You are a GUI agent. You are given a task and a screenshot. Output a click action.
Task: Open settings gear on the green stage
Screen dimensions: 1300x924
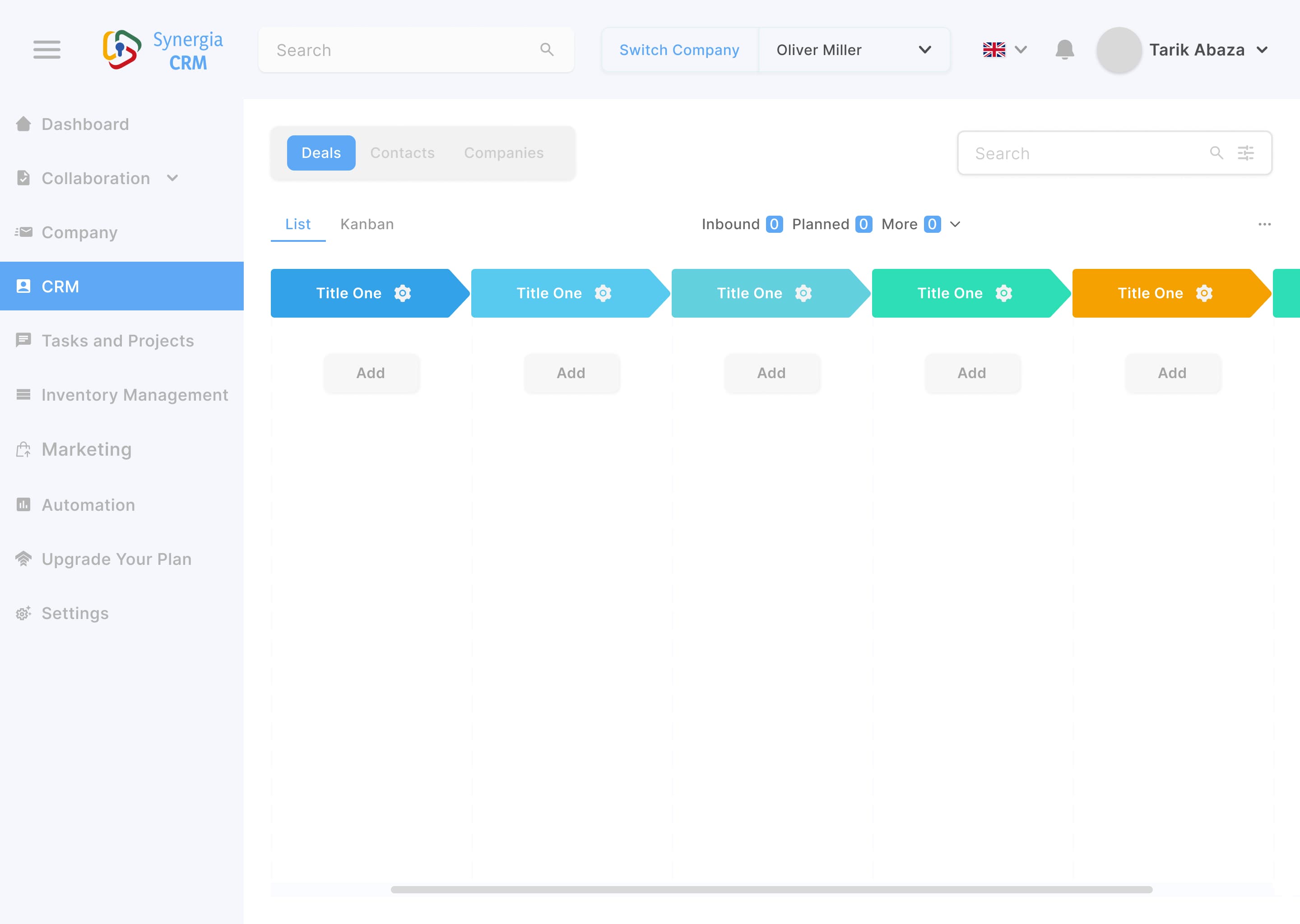pos(1003,293)
